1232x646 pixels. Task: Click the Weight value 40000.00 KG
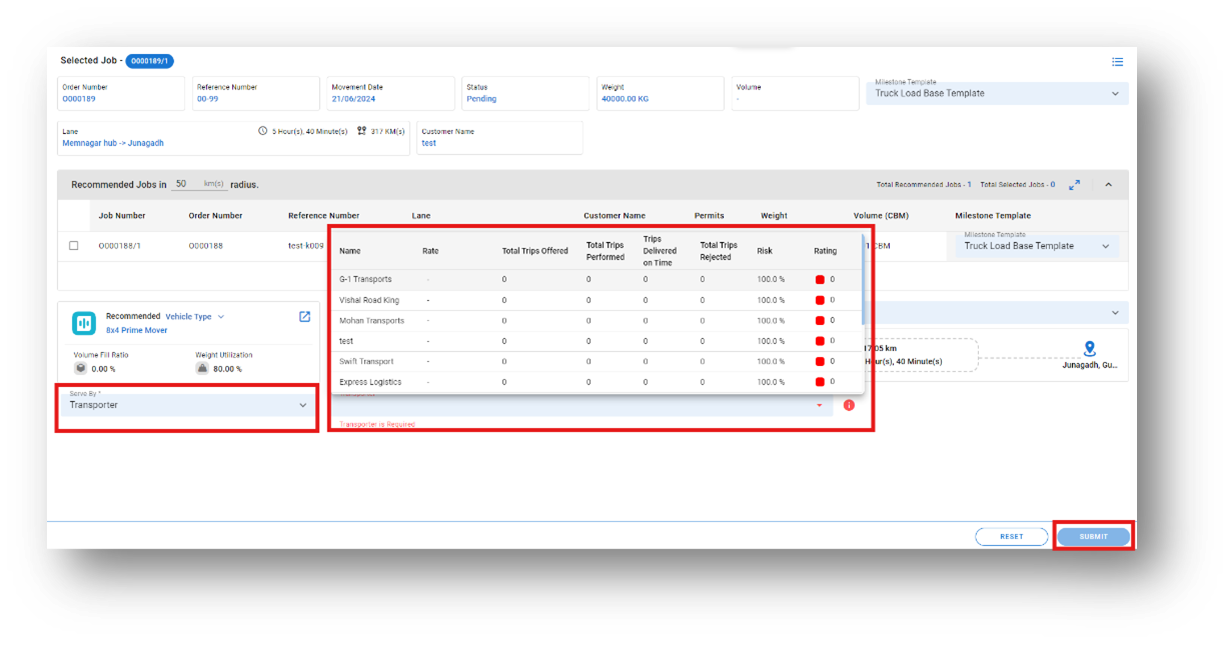(x=625, y=99)
